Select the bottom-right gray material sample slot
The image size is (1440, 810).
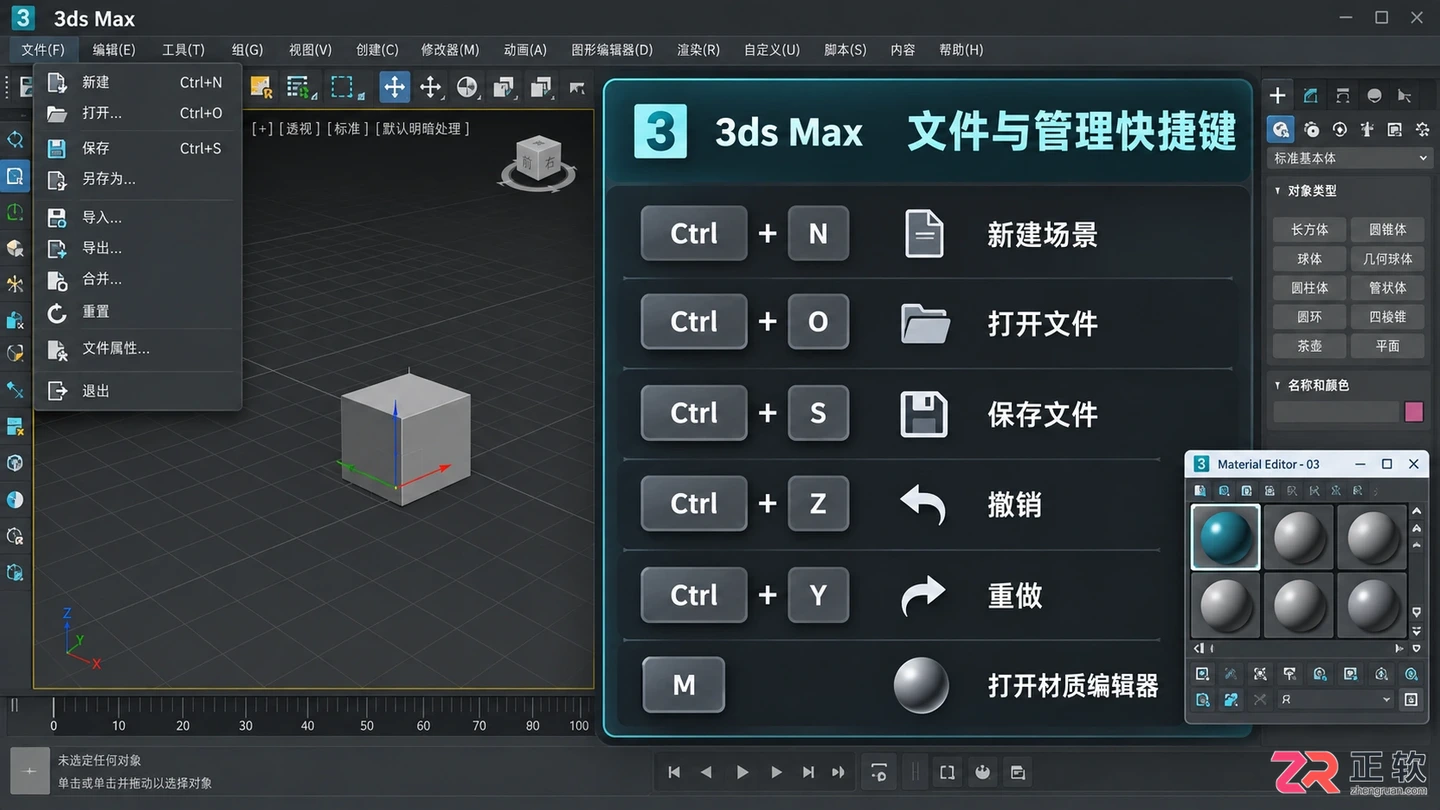pos(1371,605)
